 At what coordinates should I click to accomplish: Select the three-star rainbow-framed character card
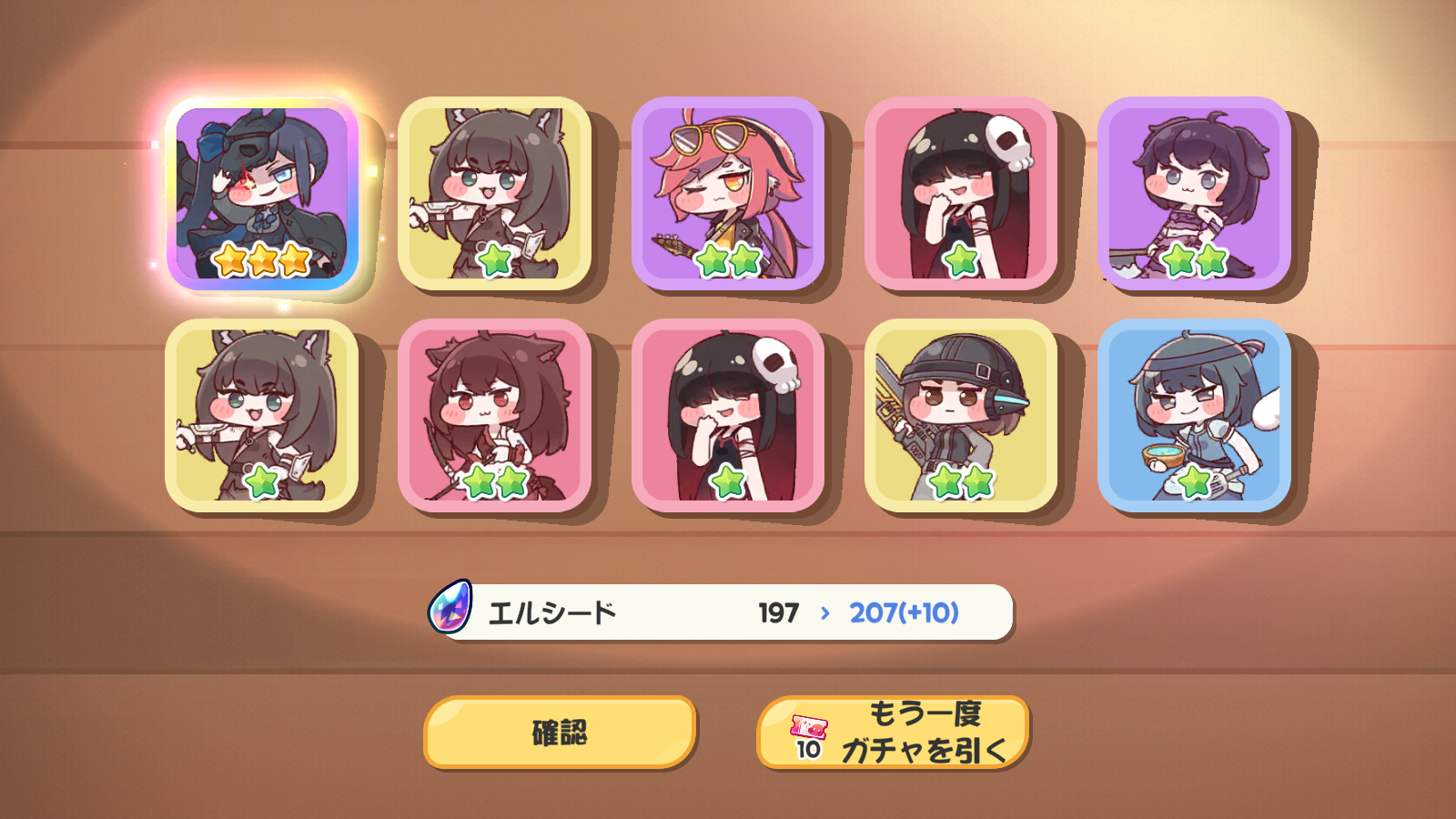click(262, 194)
